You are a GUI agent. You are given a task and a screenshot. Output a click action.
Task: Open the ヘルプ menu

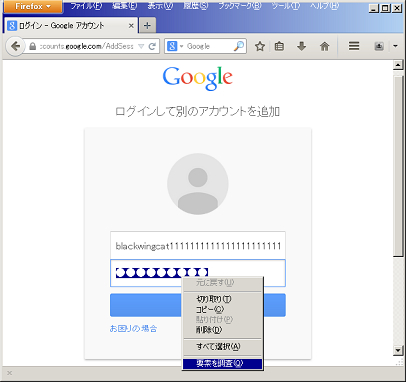tap(324, 6)
